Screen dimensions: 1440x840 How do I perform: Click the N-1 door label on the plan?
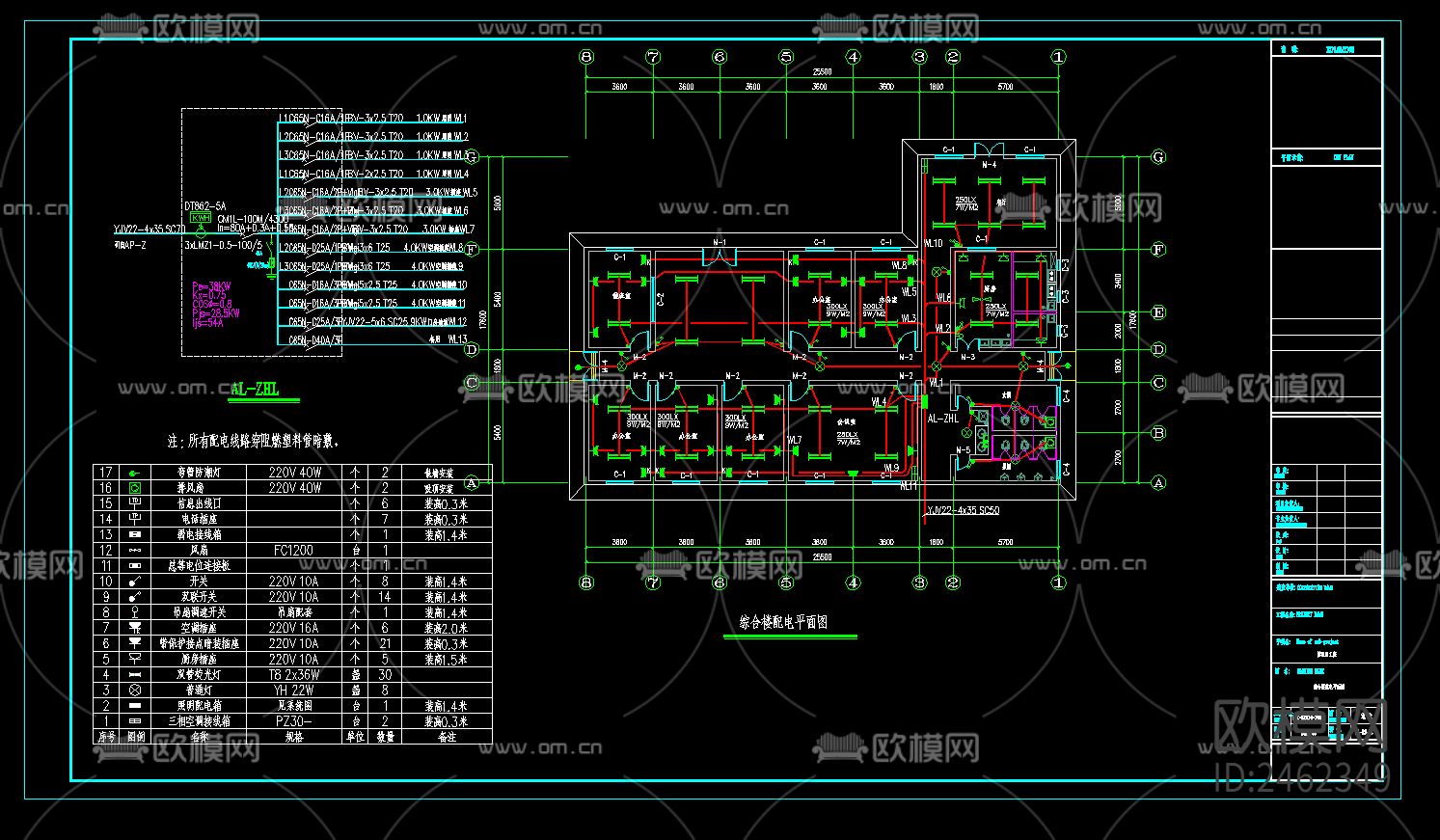point(720,242)
